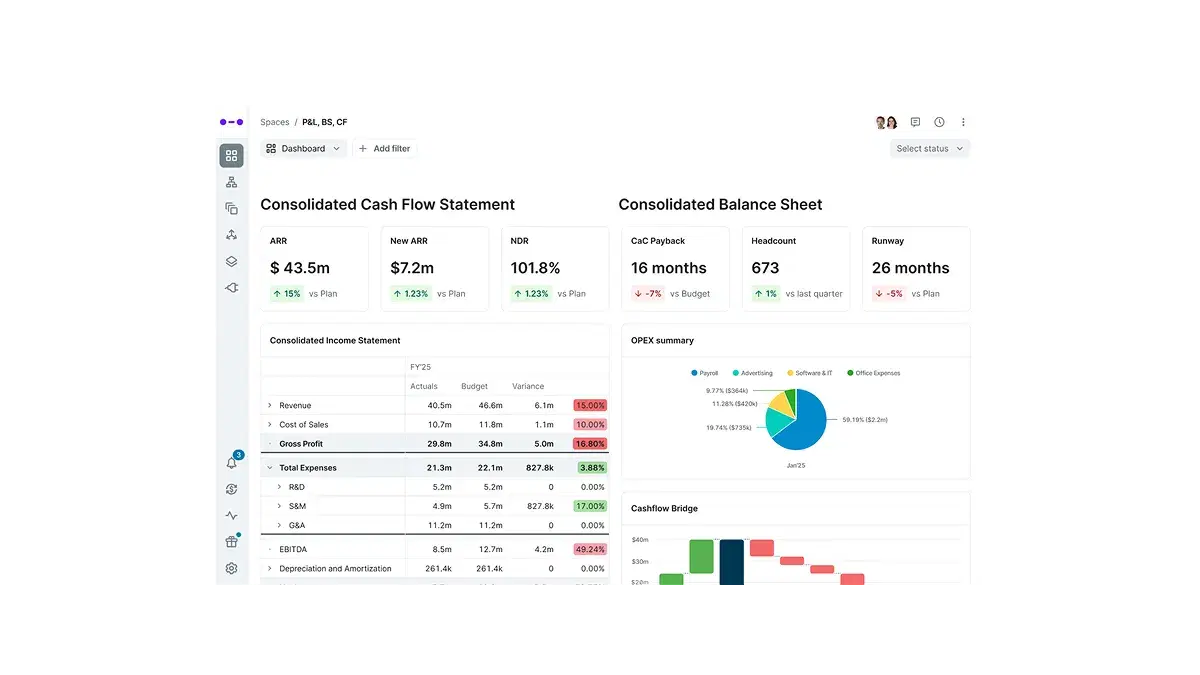Click Total Expenses 3.88% badge

pos(592,468)
